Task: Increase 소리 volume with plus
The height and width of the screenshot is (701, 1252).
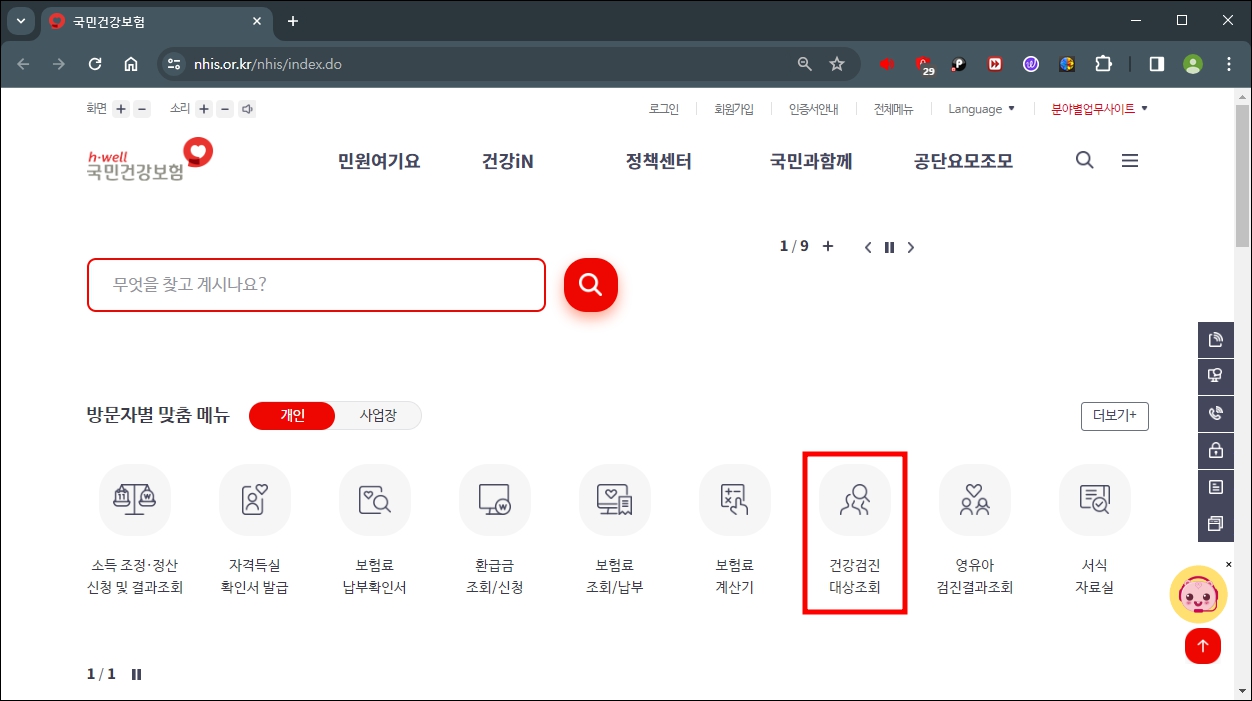Action: click(x=204, y=109)
